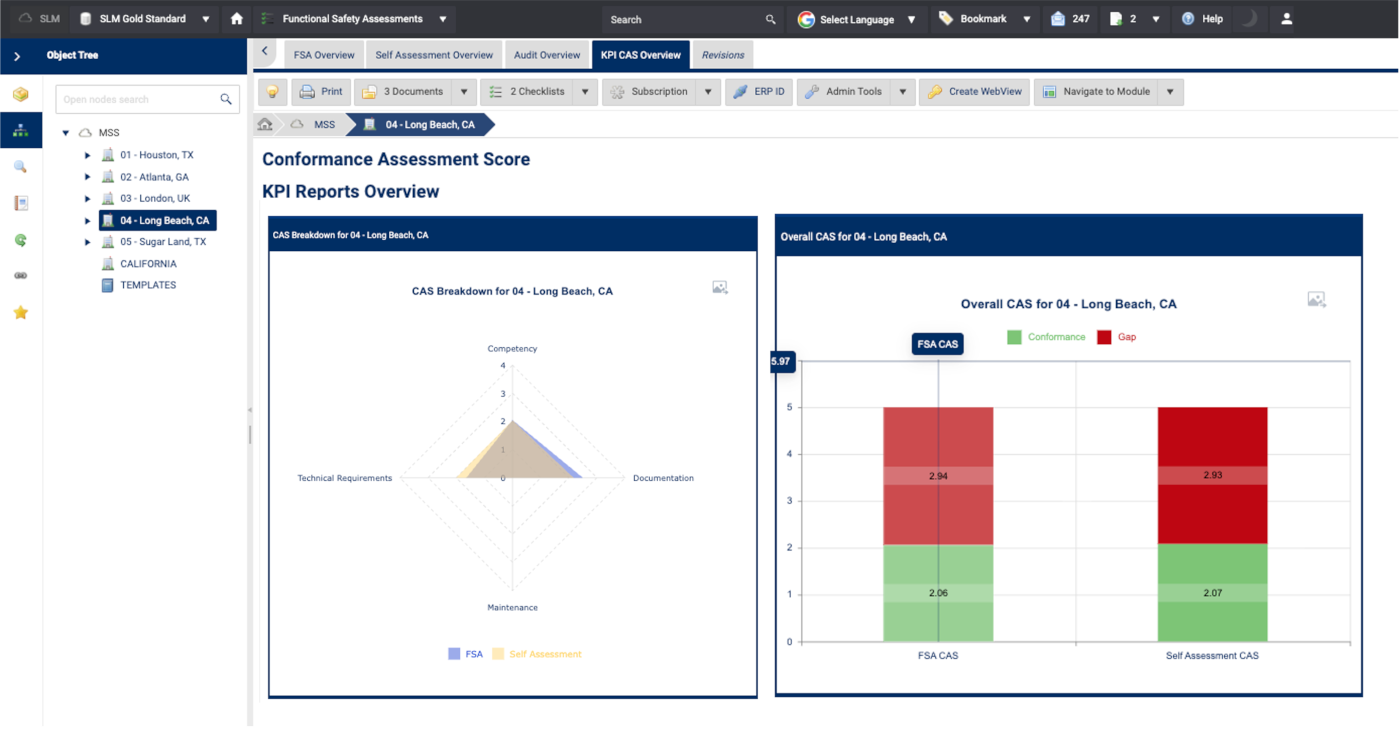Click the Print button
Screen dimensions: 1400x729
coord(321,92)
